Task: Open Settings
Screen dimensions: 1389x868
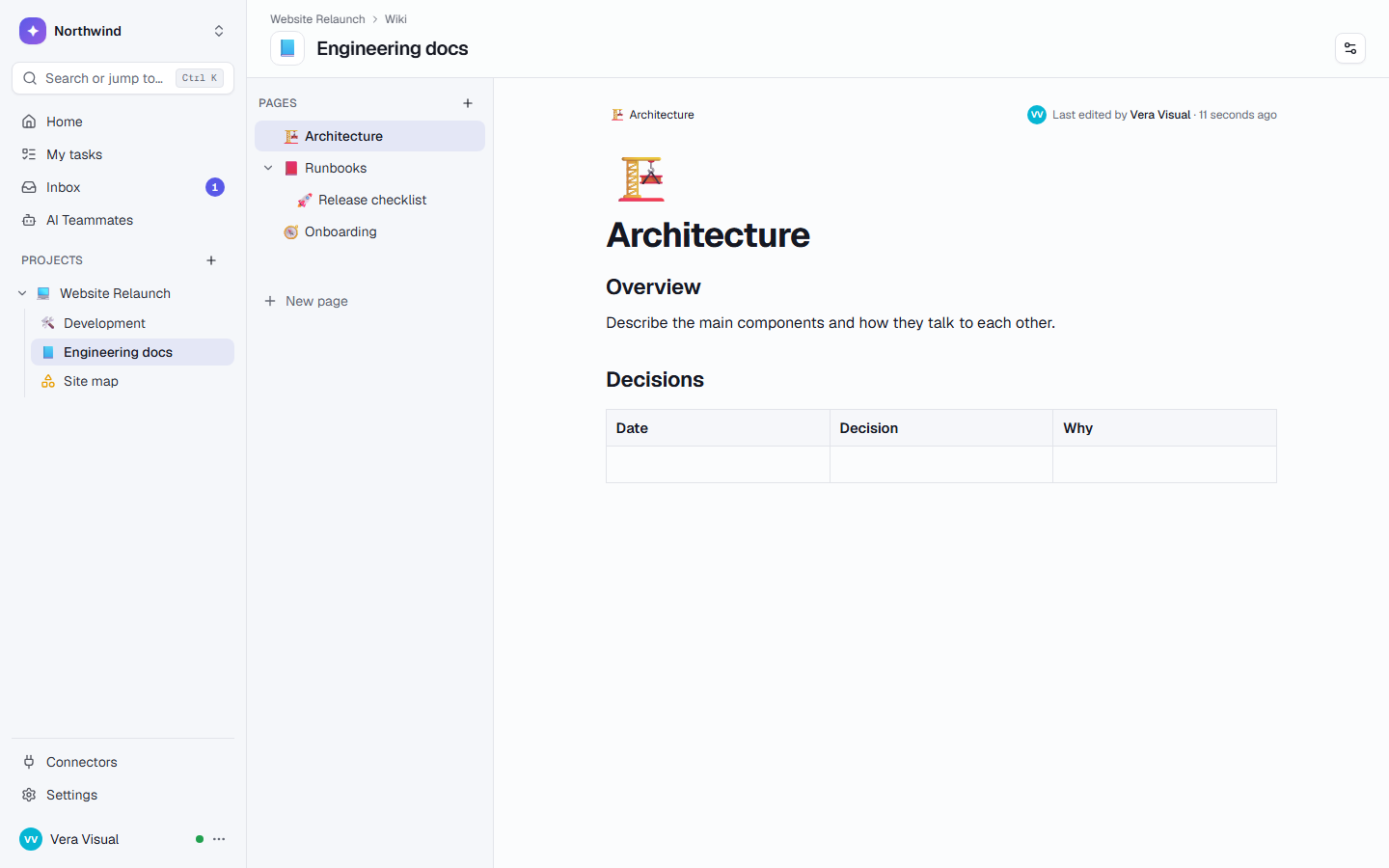Action: click(123, 795)
